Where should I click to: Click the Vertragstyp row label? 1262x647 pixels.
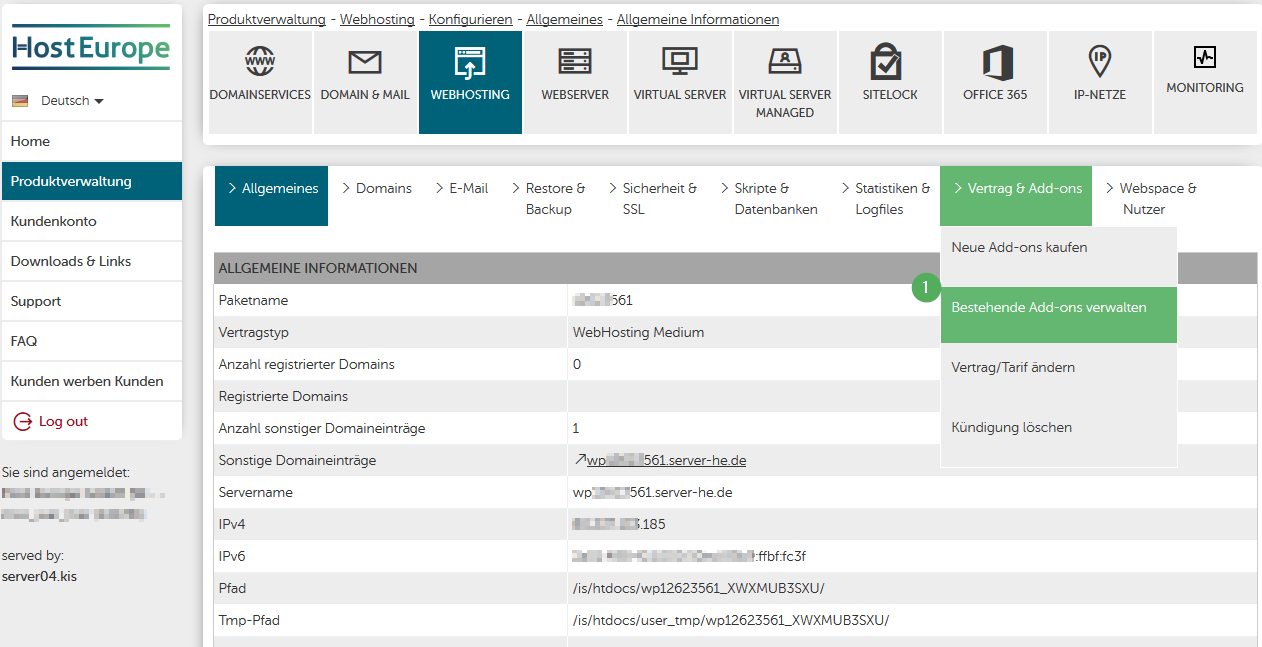254,333
